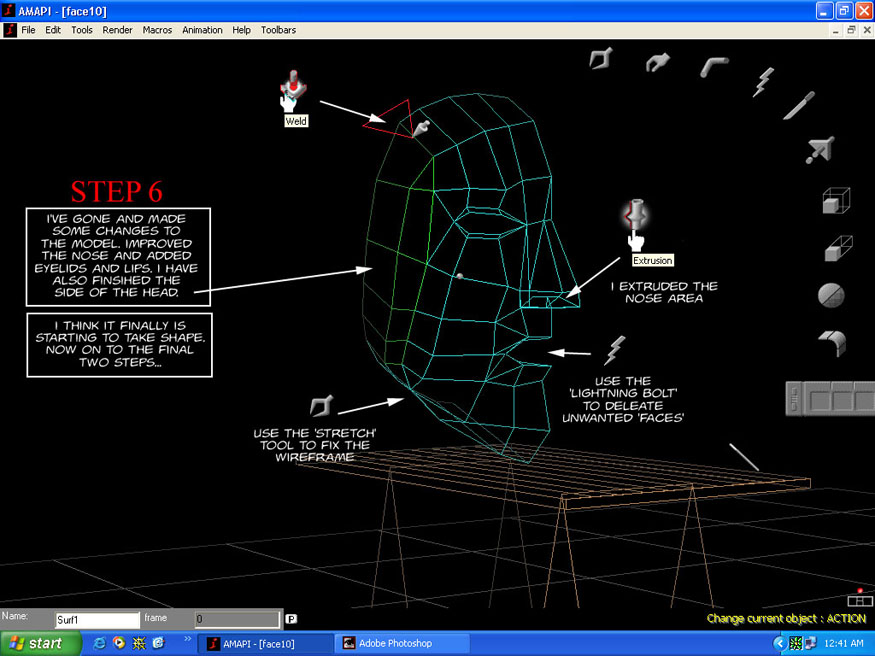Open the File menu

click(28, 30)
